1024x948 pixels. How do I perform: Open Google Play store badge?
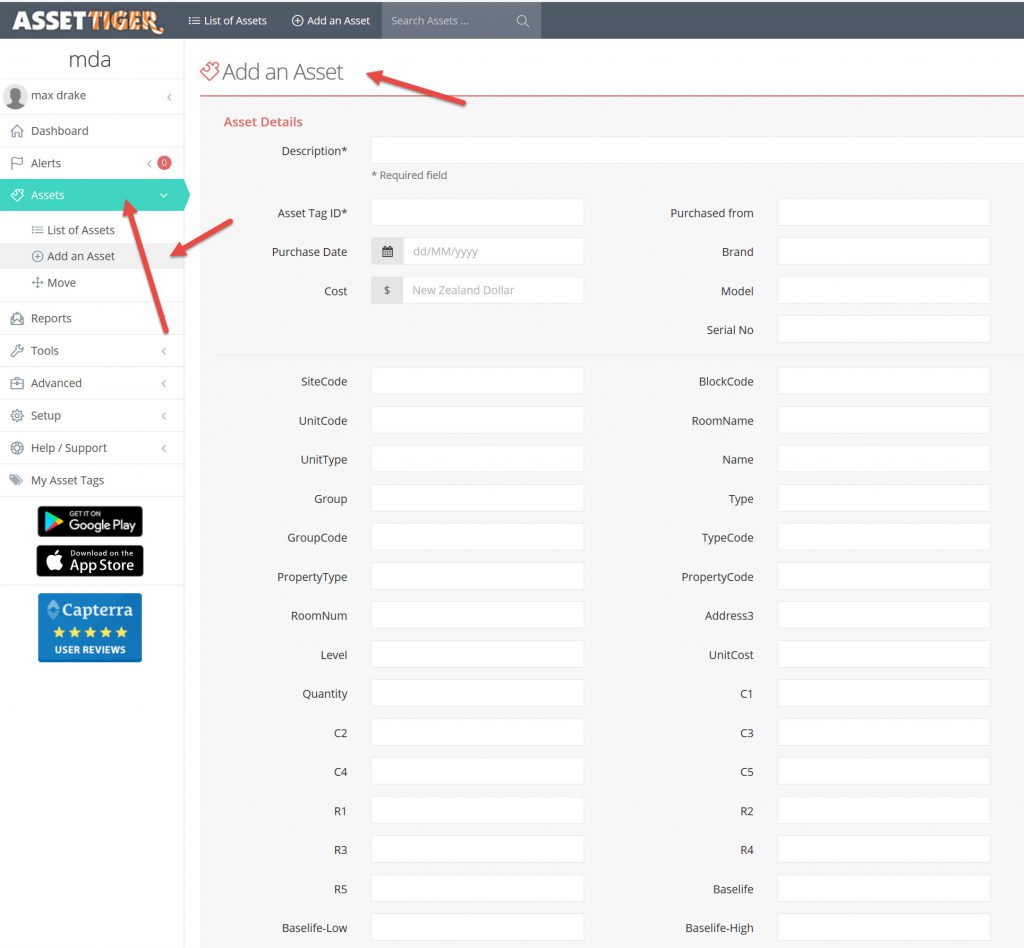click(90, 521)
